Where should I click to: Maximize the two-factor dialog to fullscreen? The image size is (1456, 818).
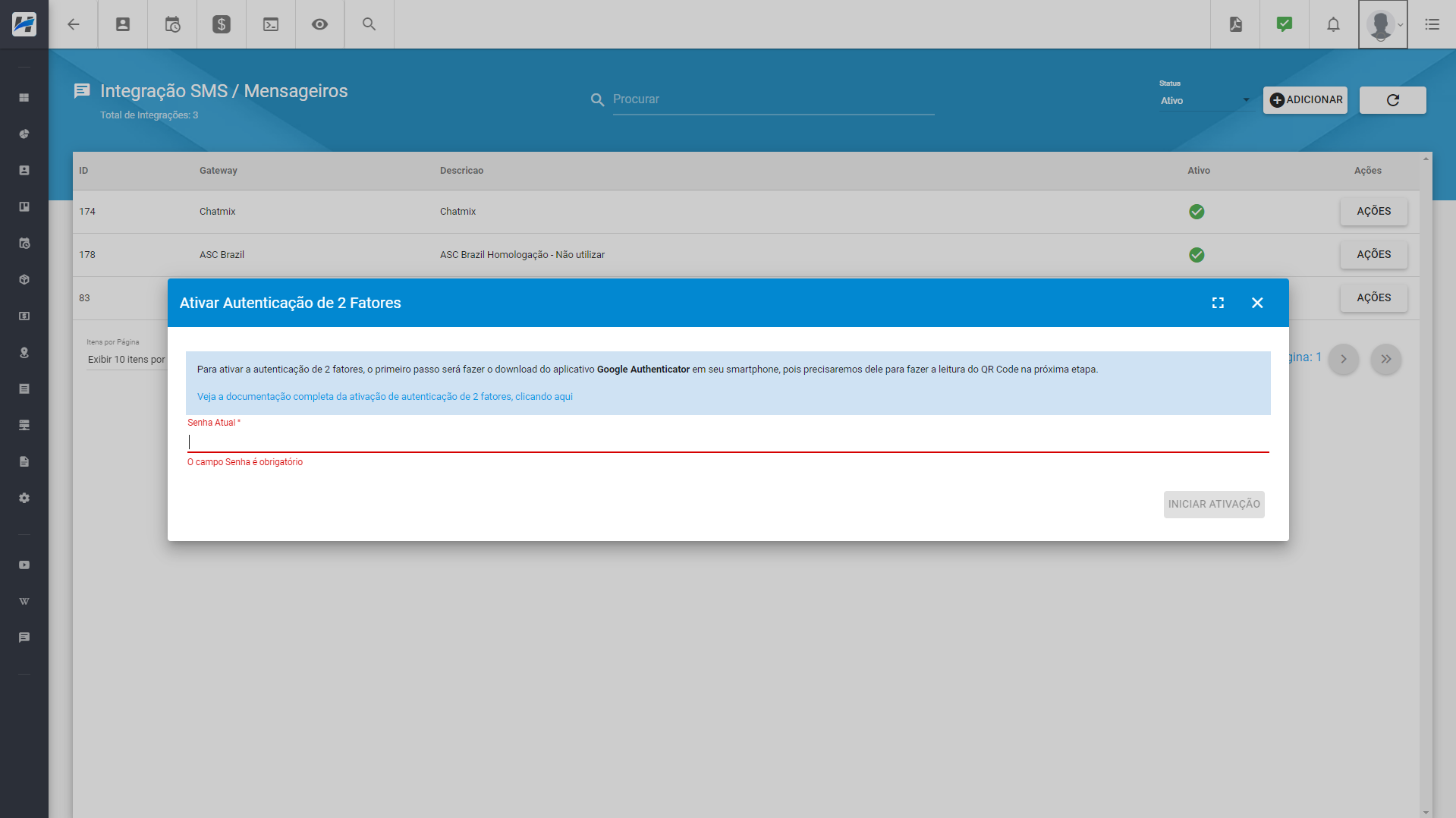1218,303
